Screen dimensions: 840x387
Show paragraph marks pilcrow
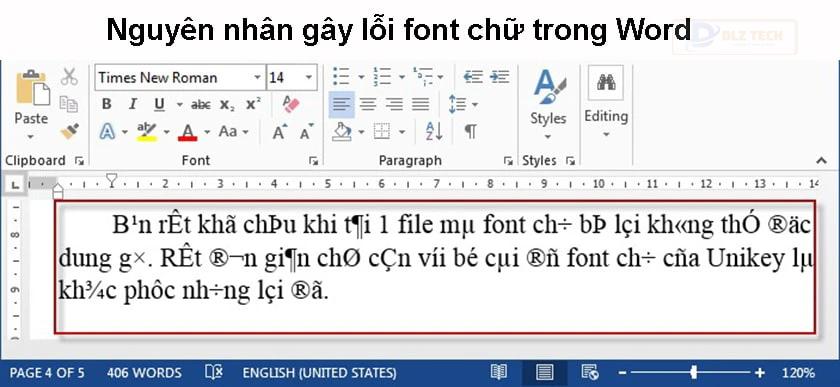470,131
